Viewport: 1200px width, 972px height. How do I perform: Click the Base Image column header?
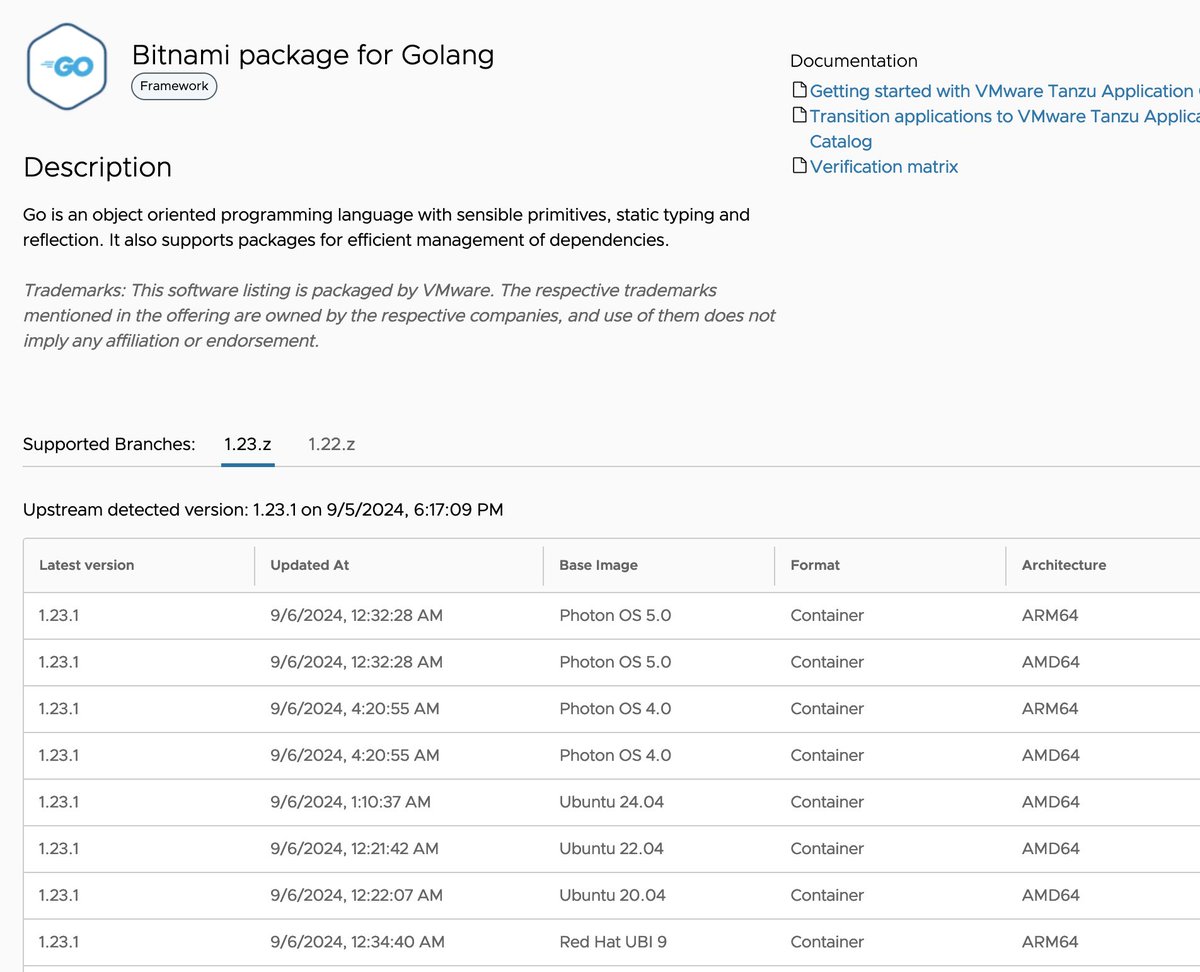point(598,565)
